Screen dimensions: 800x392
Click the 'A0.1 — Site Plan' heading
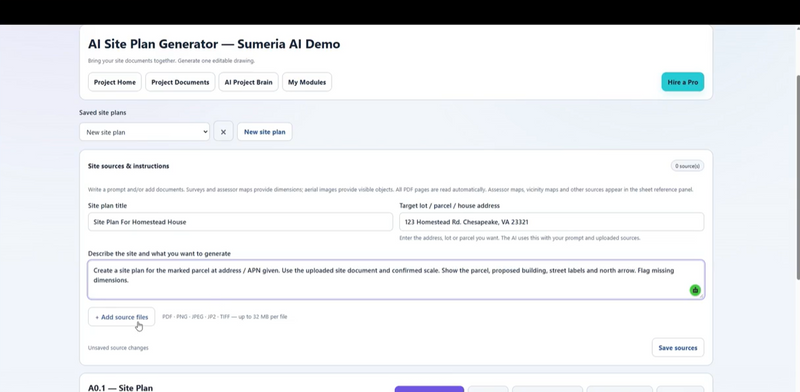(x=120, y=388)
